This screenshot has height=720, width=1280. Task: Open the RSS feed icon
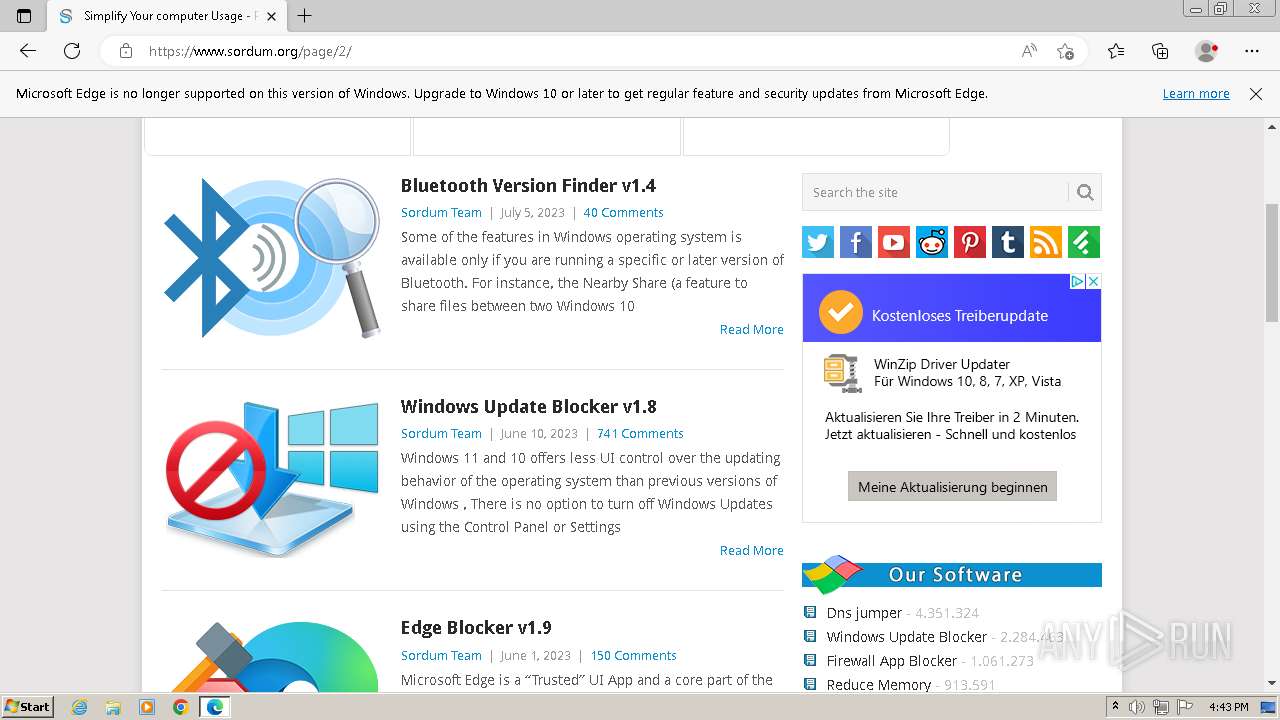pos(1046,242)
